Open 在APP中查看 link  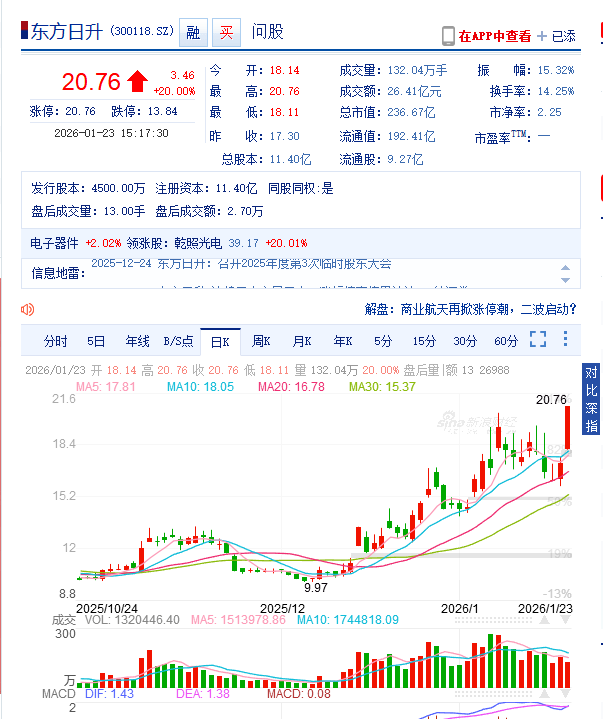click(x=495, y=36)
